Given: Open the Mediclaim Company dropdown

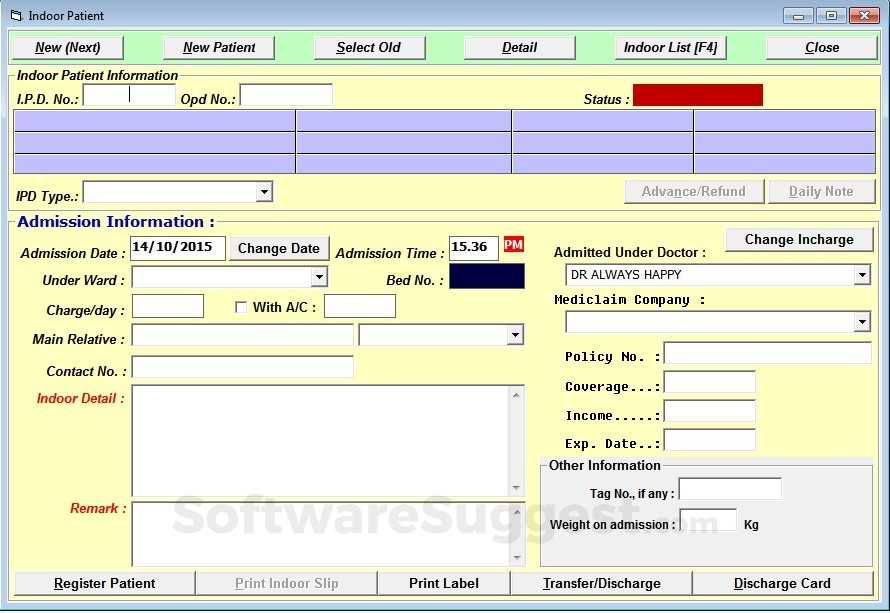Looking at the screenshot, I should [861, 321].
